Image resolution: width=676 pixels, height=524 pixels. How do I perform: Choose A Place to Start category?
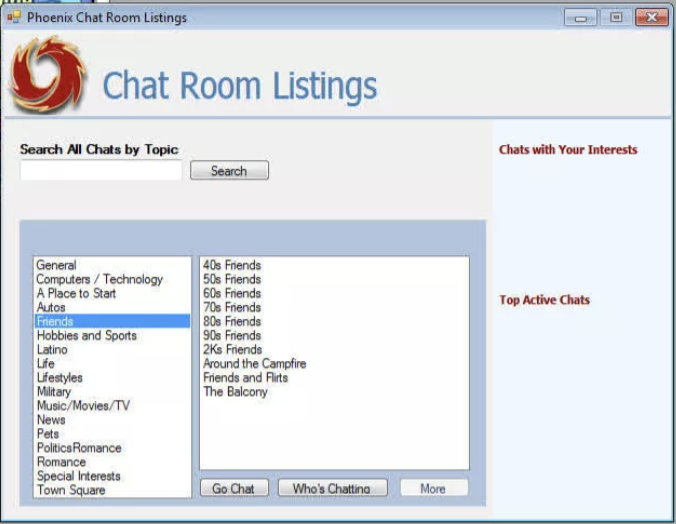[x=112, y=293]
